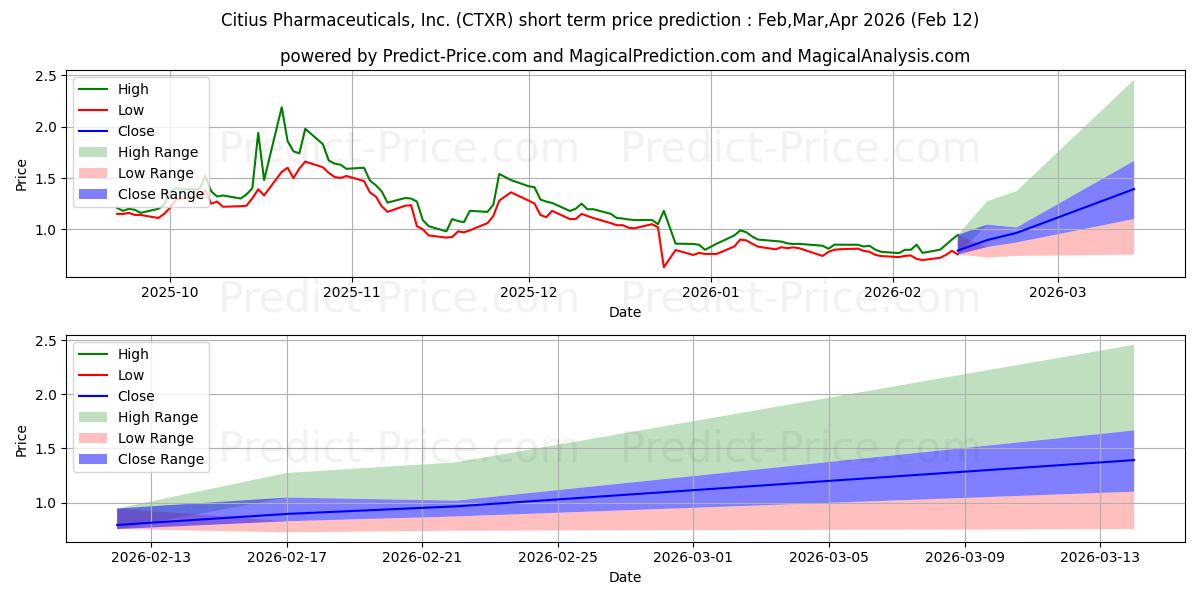Click the Close Range label in bottom legend
The image size is (1200, 600).
pos(161,459)
